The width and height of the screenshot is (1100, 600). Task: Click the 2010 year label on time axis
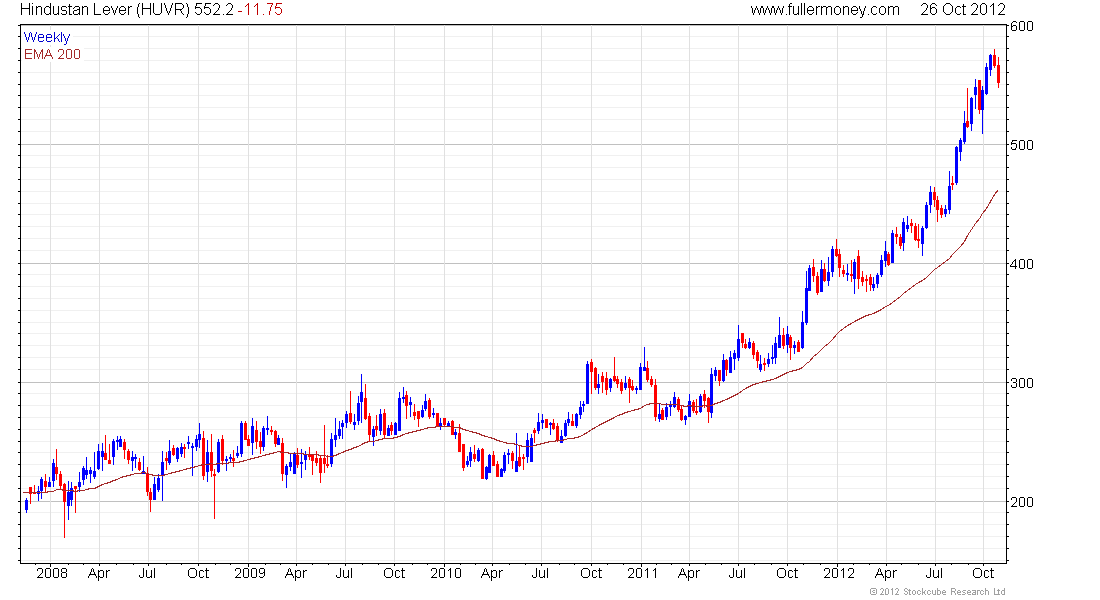[445, 573]
